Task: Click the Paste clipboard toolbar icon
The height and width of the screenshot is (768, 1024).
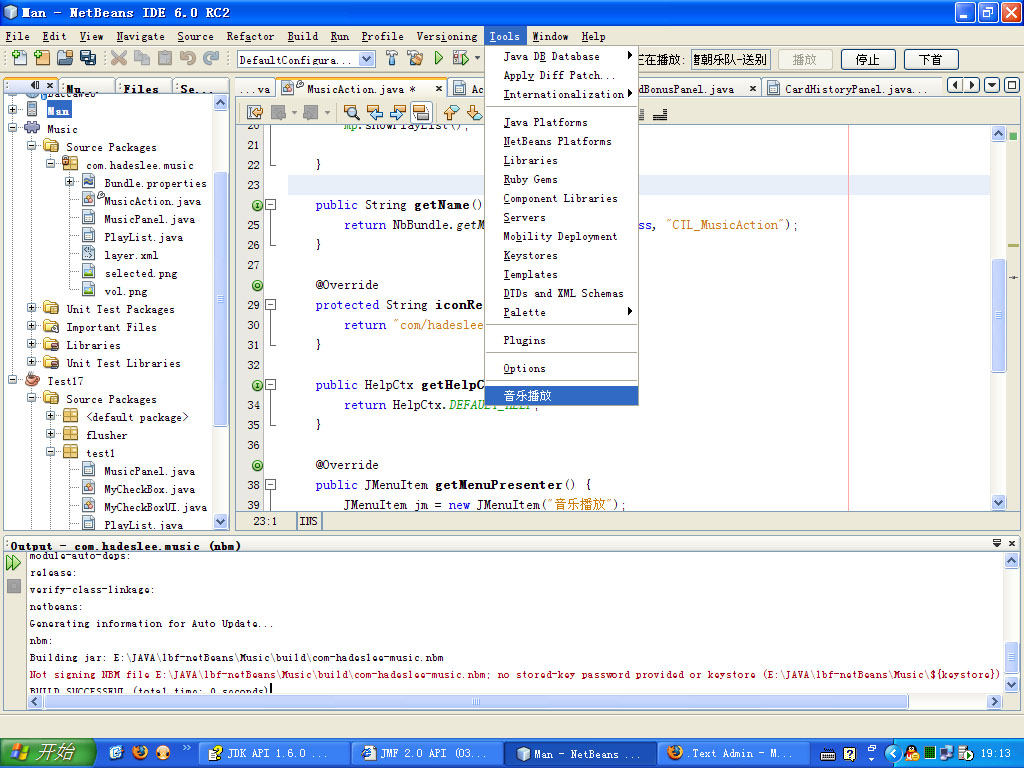Action: pos(165,58)
